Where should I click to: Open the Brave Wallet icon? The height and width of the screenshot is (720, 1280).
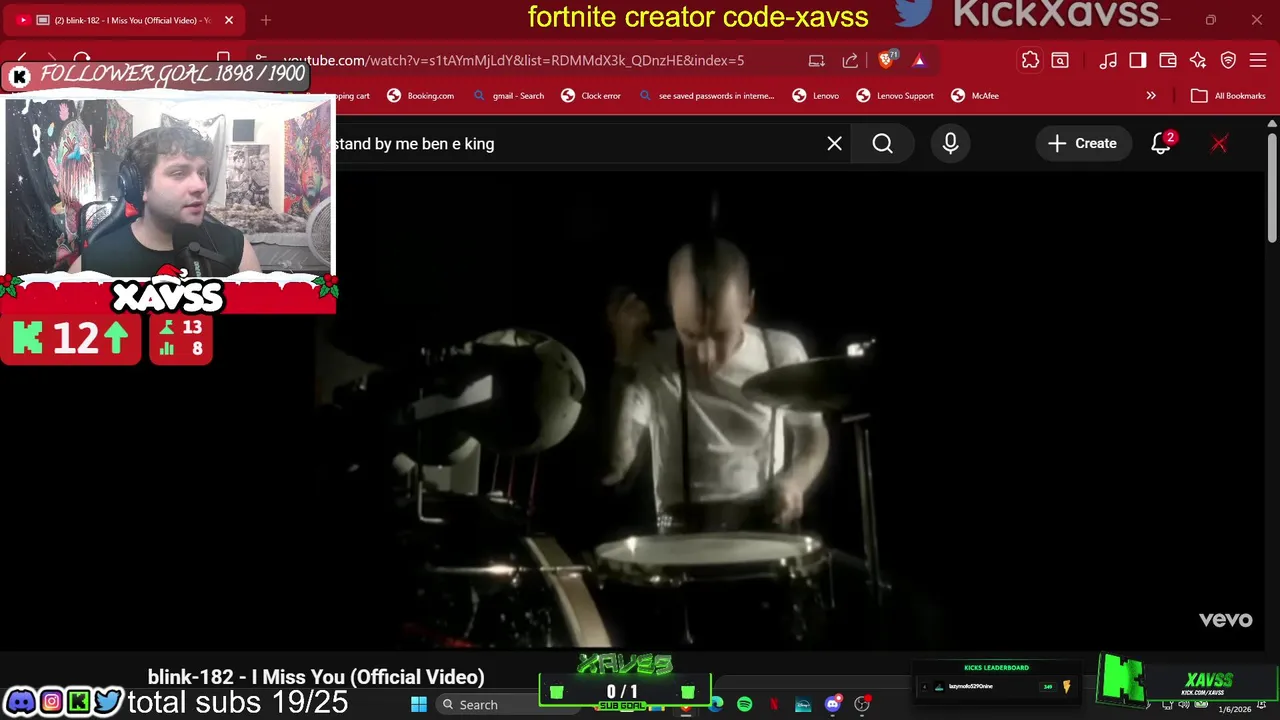tap(1168, 60)
